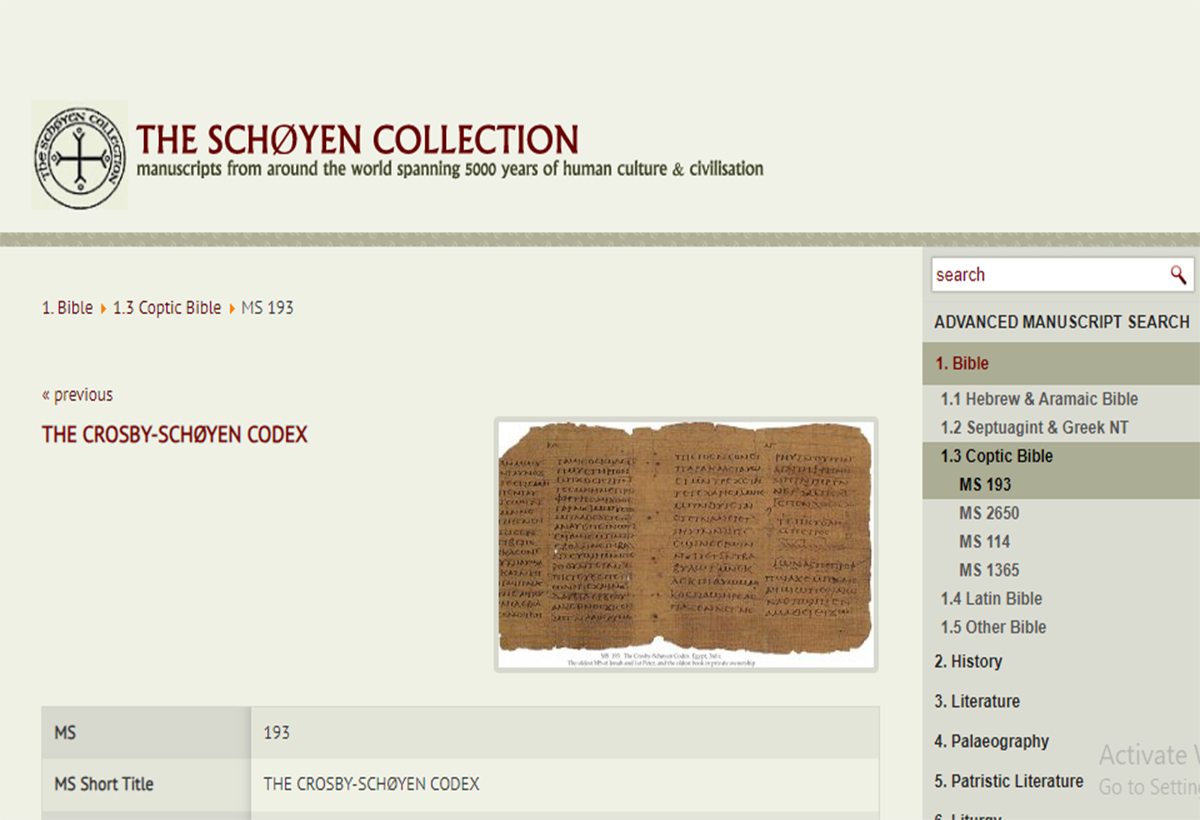
Task: Select MS 193 in sidebar
Action: (985, 485)
